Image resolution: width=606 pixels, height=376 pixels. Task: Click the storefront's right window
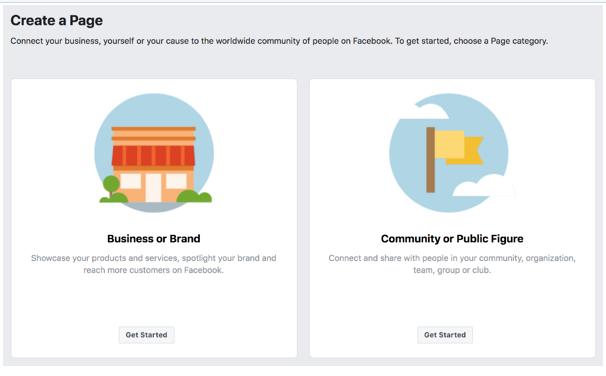click(176, 181)
